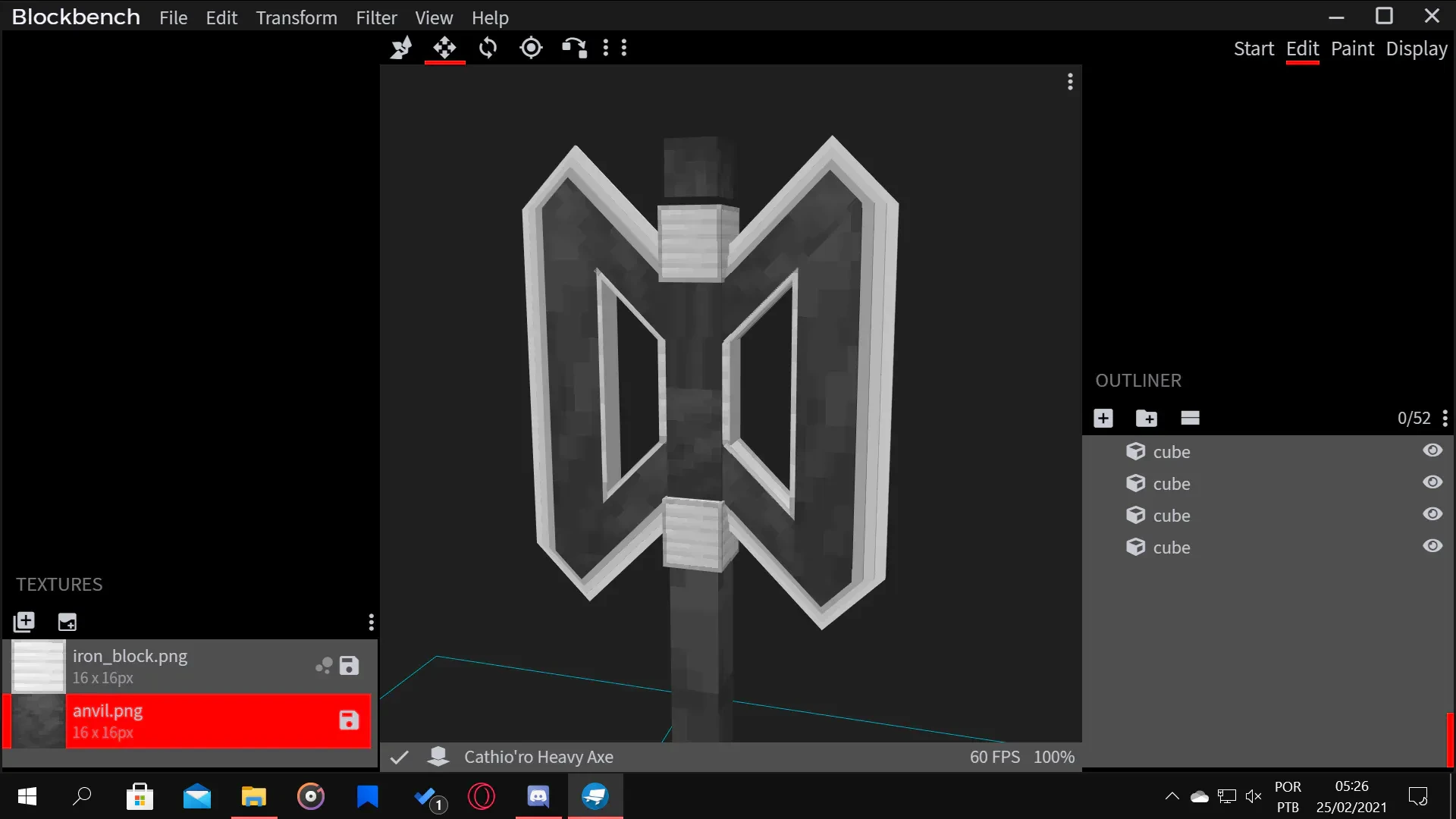Click the checkmark status icon
The image size is (1456, 819).
(399, 757)
